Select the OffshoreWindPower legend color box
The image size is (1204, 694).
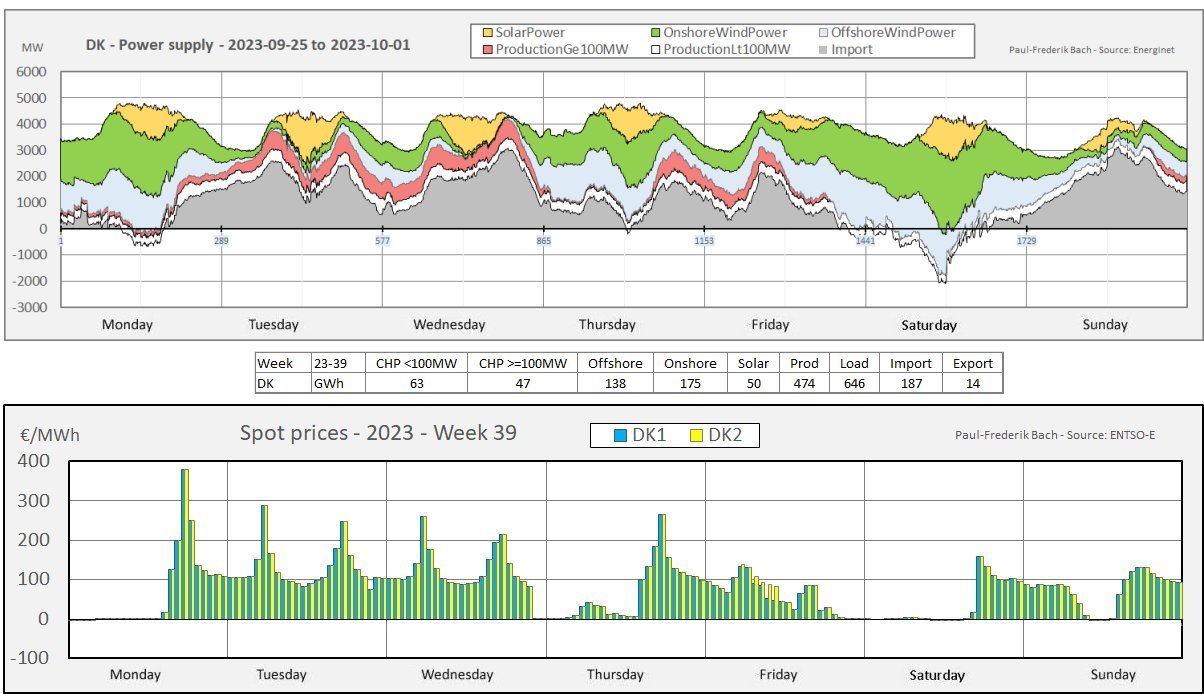point(823,33)
